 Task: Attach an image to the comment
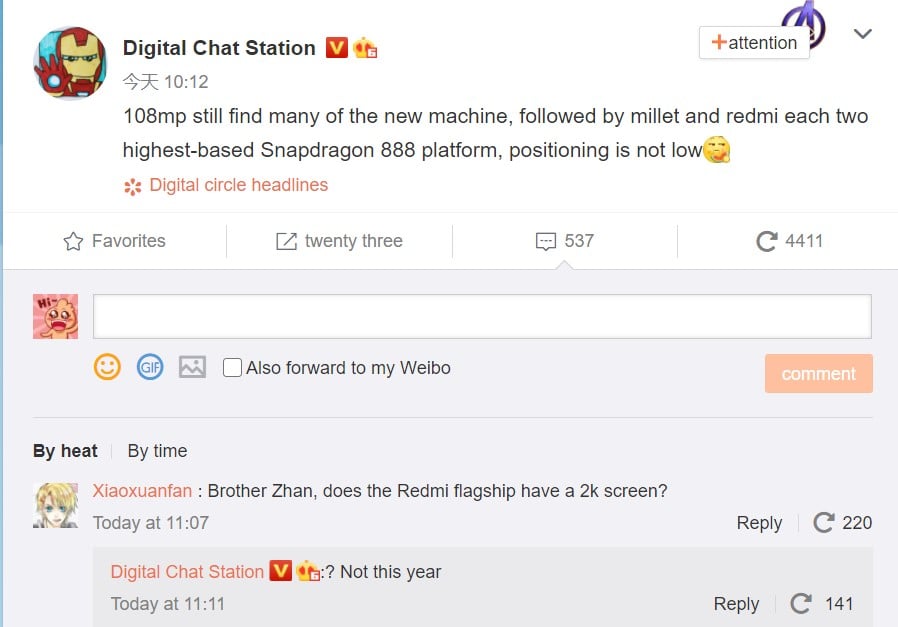(x=192, y=367)
